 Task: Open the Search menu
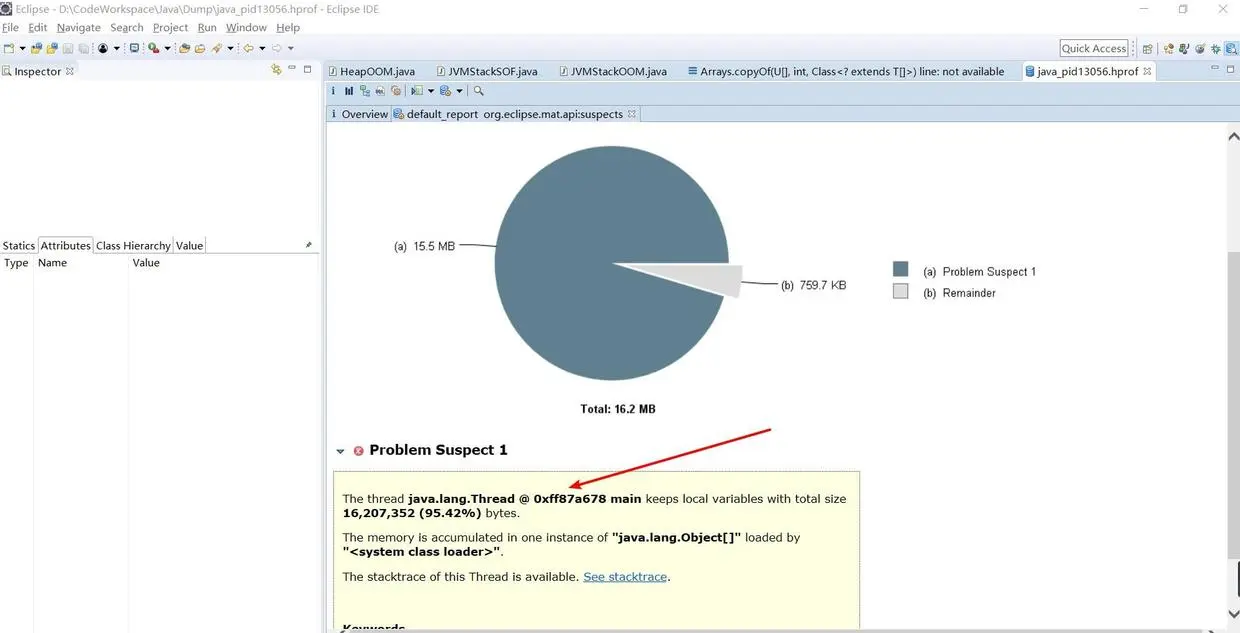[127, 28]
